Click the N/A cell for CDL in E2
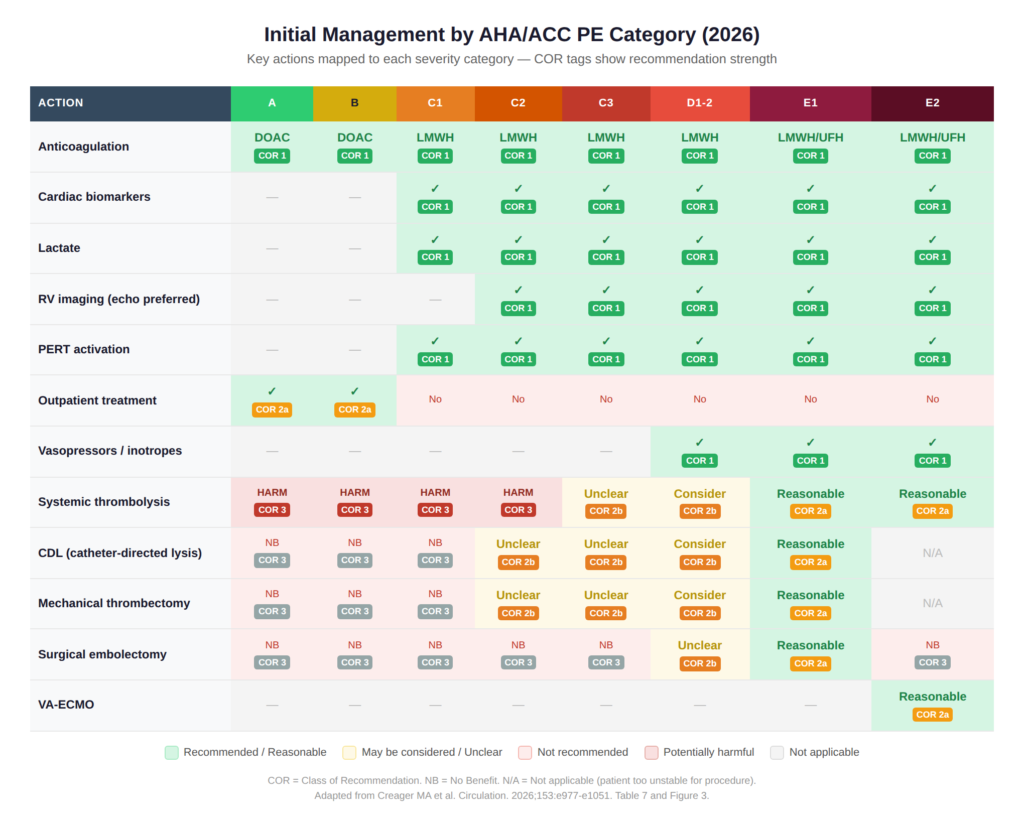This screenshot has height=828, width=1024. coord(932,552)
